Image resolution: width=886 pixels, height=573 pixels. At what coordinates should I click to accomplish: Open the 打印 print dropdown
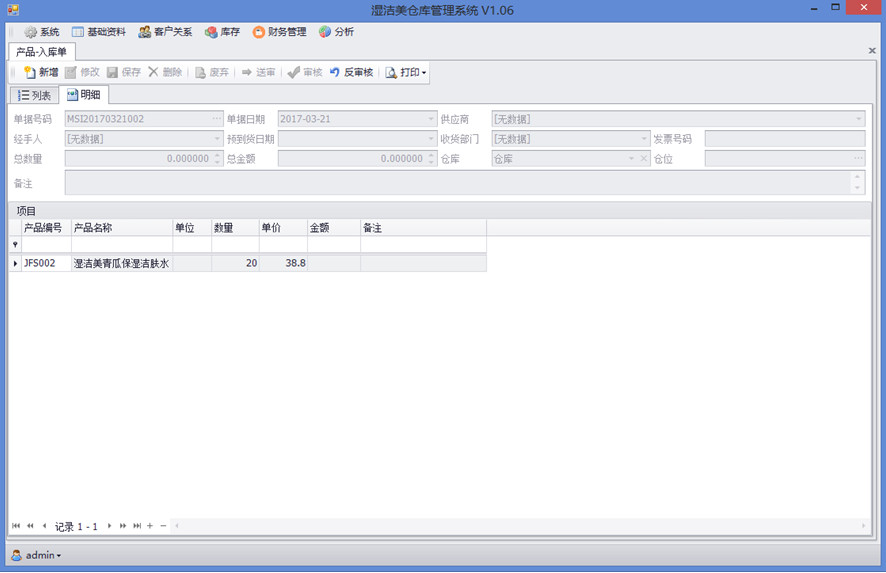(406, 72)
